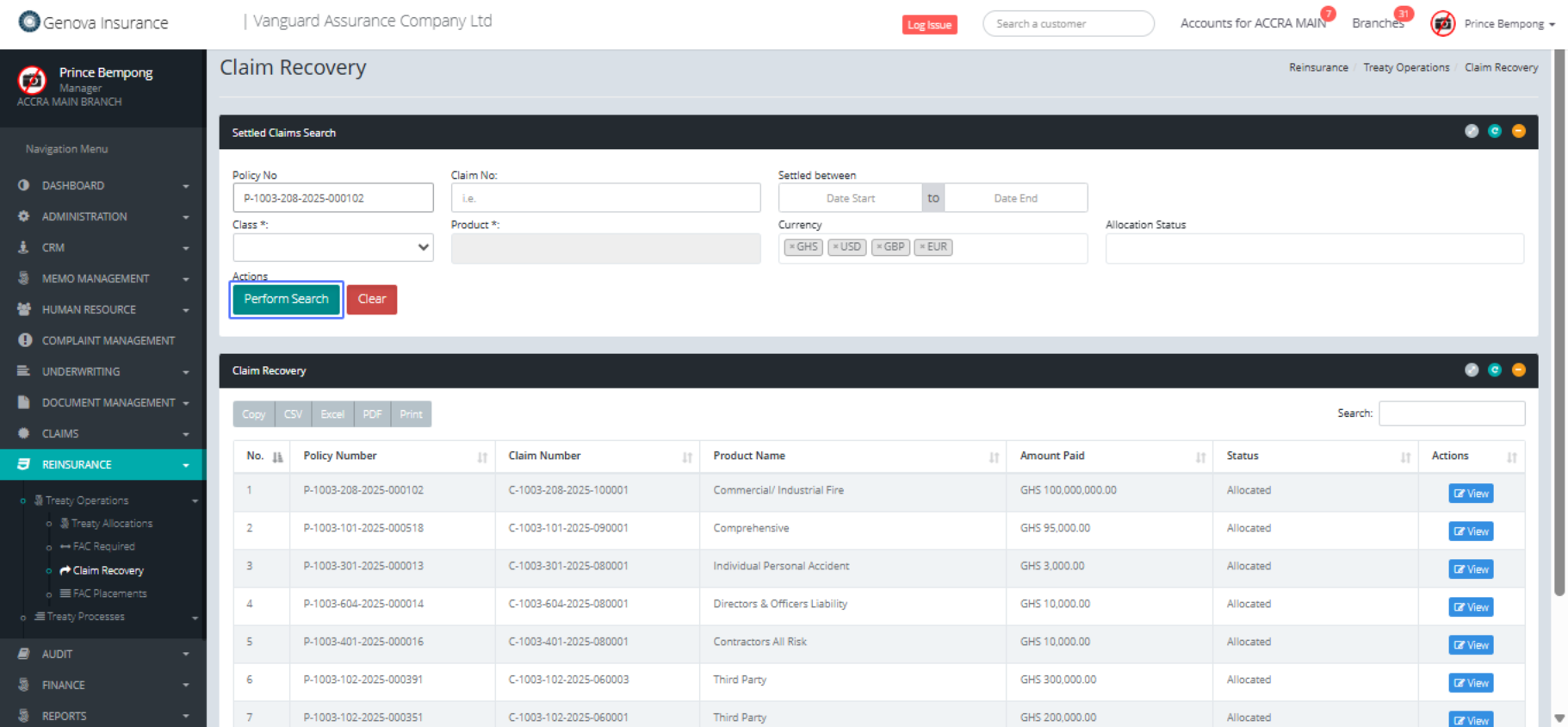
Task: Click the Genova Insurance logo icon
Action: click(29, 22)
